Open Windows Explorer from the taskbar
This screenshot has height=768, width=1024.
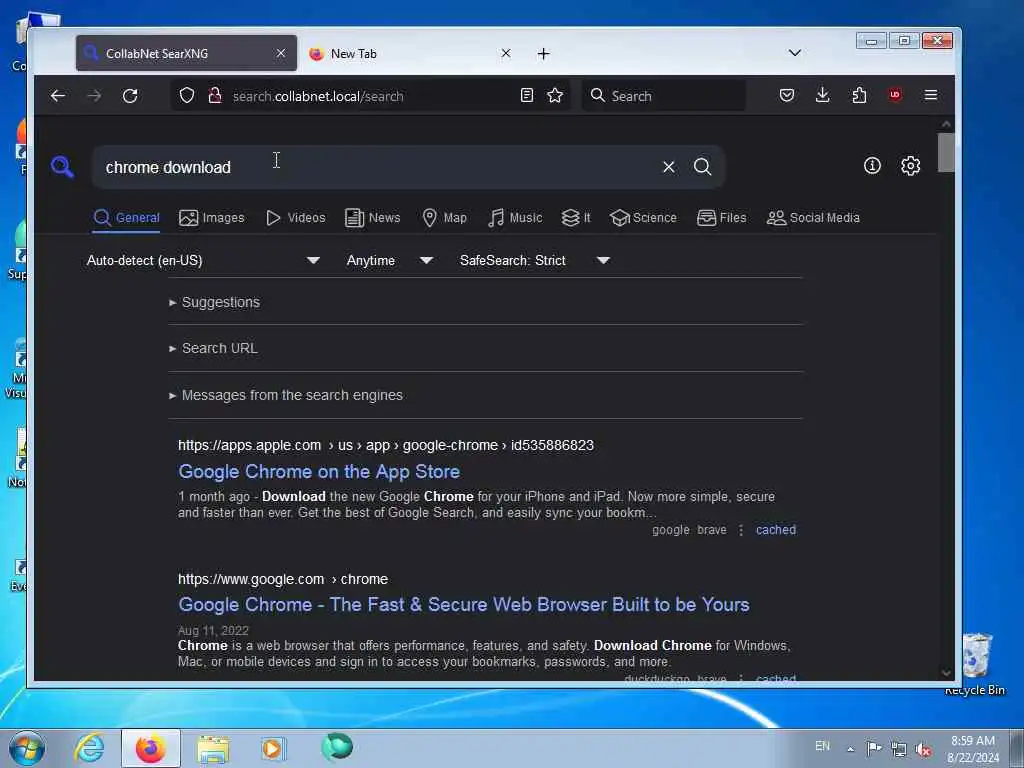pos(213,749)
